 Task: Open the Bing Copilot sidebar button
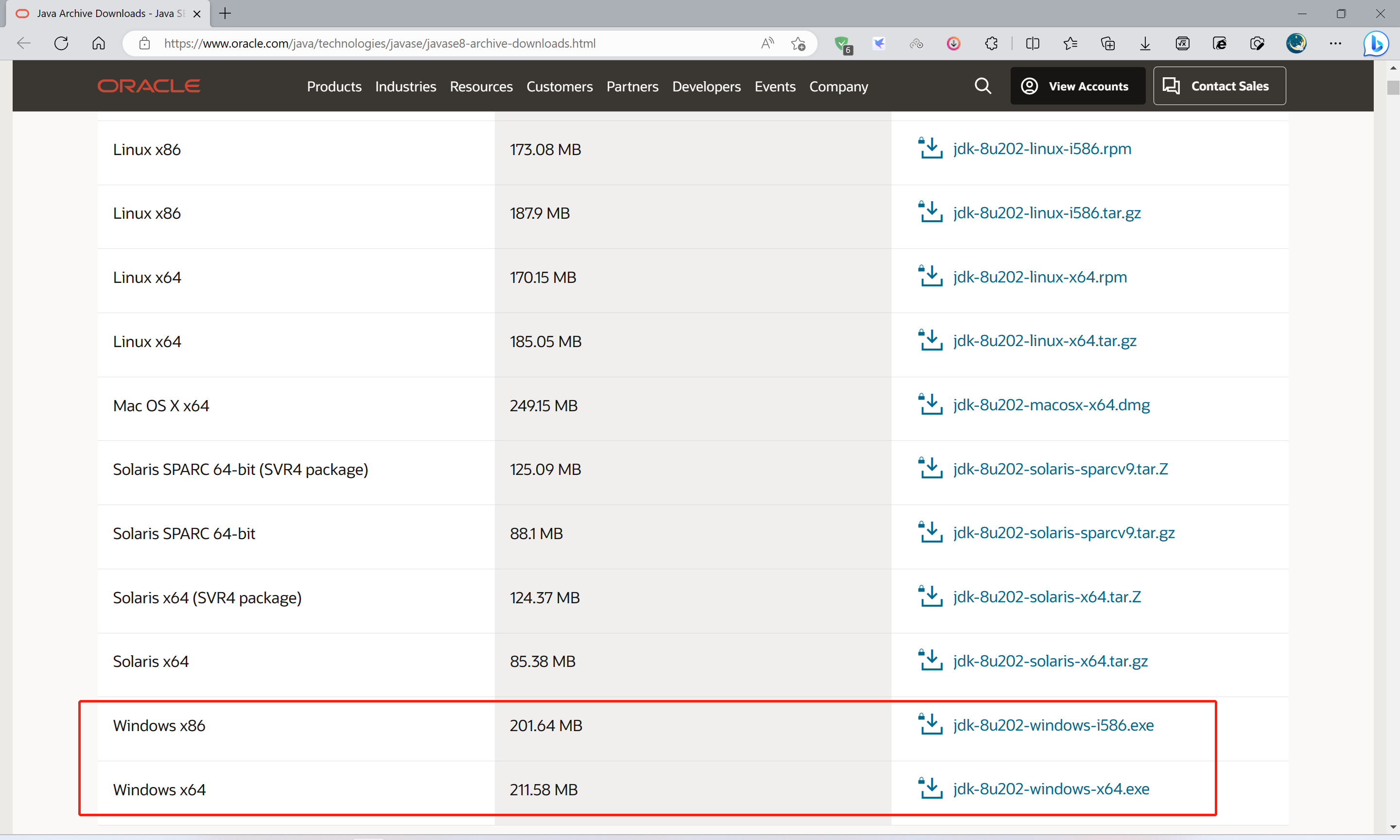1376,44
